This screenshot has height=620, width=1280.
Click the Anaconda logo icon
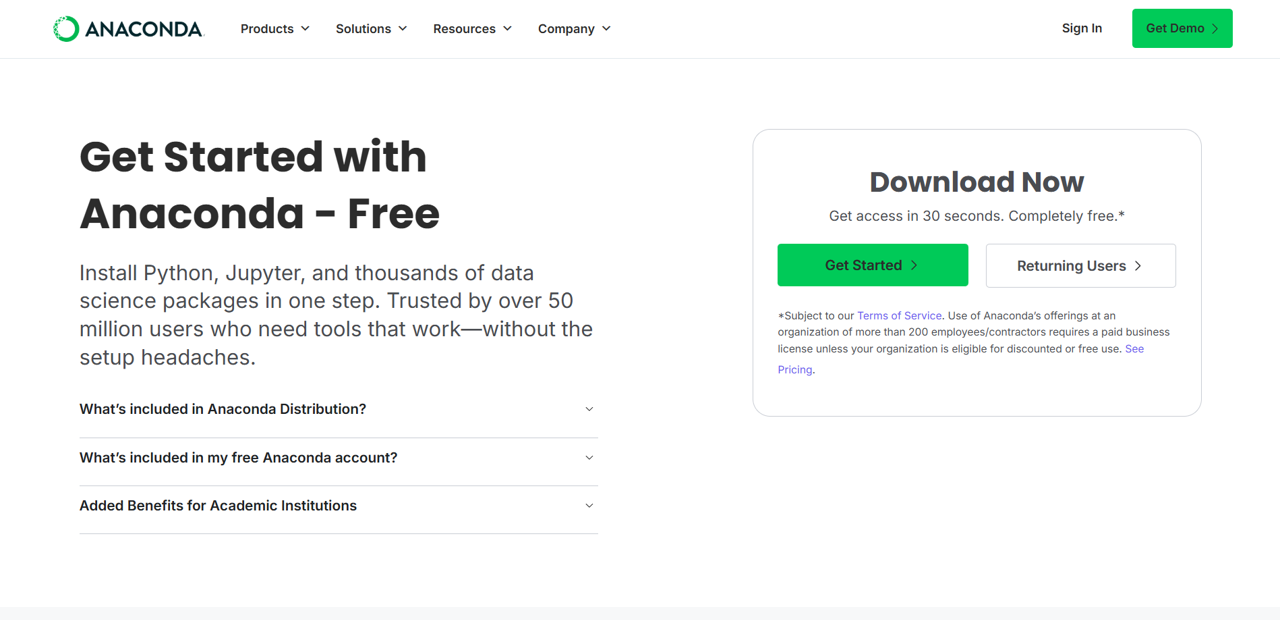(66, 28)
